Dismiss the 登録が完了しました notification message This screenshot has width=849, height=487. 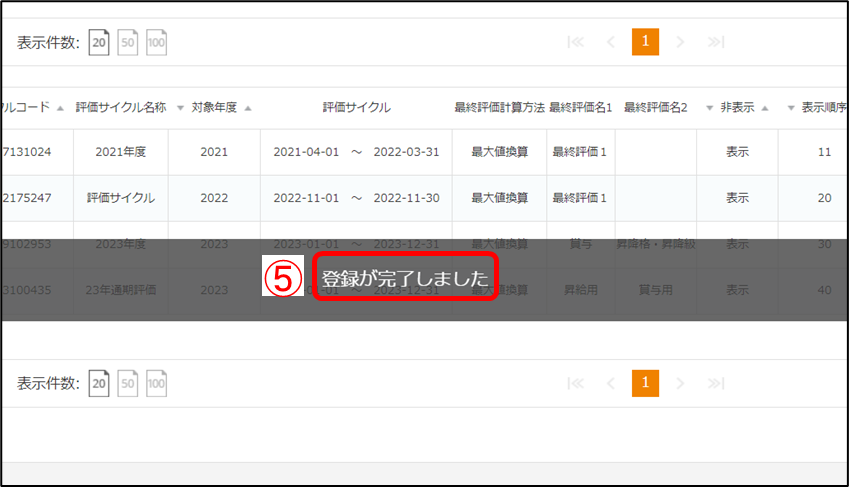[x=405, y=280]
